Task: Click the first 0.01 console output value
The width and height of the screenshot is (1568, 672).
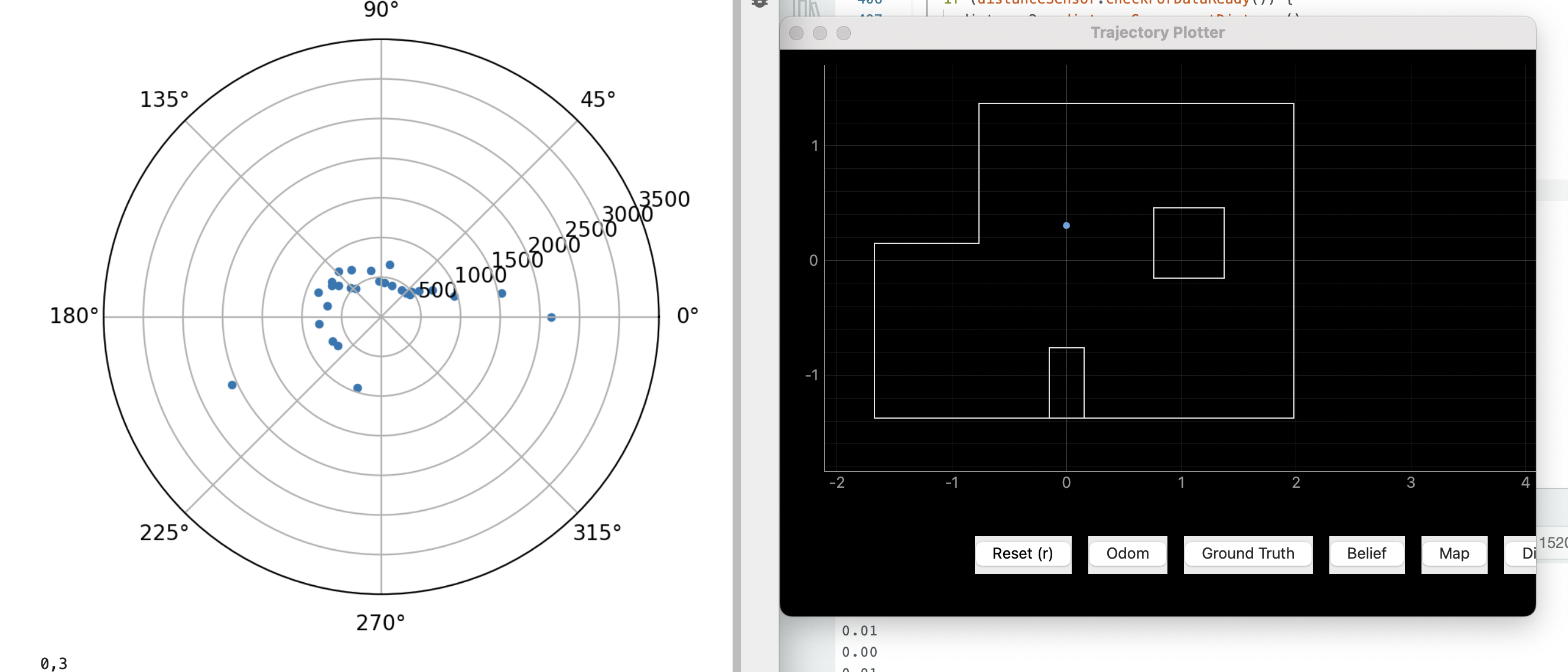Action: 860,631
